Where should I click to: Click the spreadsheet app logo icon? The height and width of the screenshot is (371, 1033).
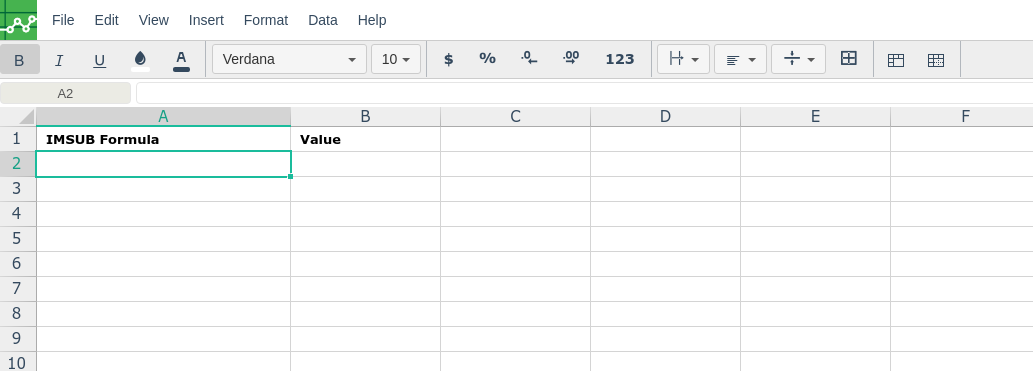pyautogui.click(x=18, y=20)
